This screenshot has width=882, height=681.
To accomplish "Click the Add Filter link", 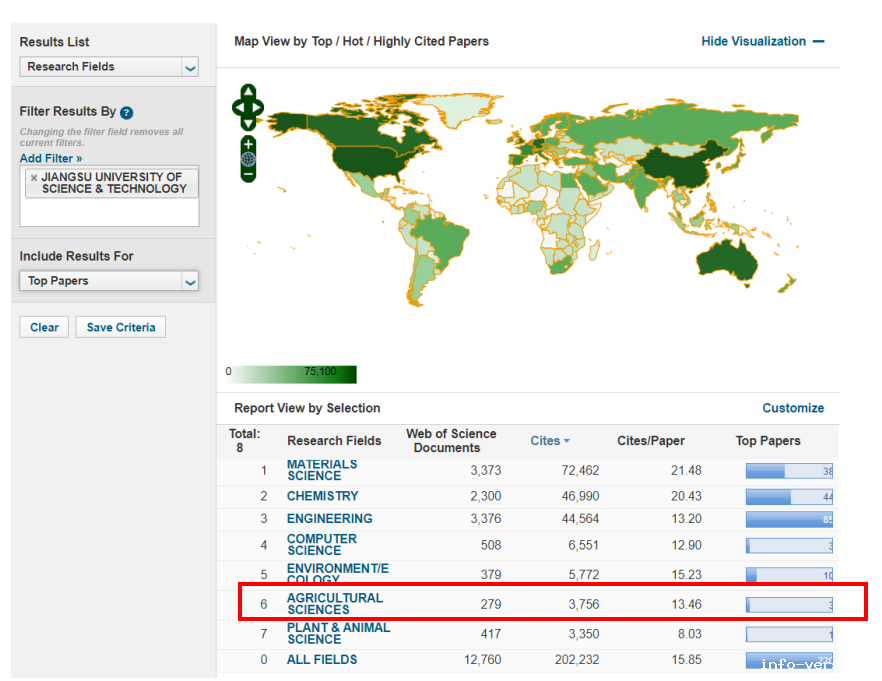I will [x=51, y=158].
